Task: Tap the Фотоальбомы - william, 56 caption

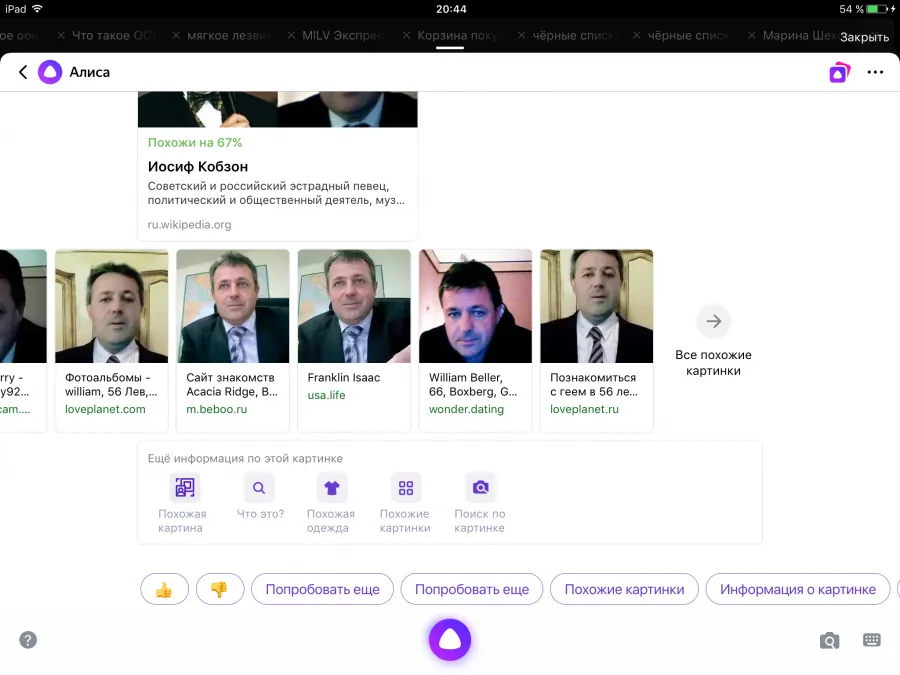Action: tap(111, 385)
